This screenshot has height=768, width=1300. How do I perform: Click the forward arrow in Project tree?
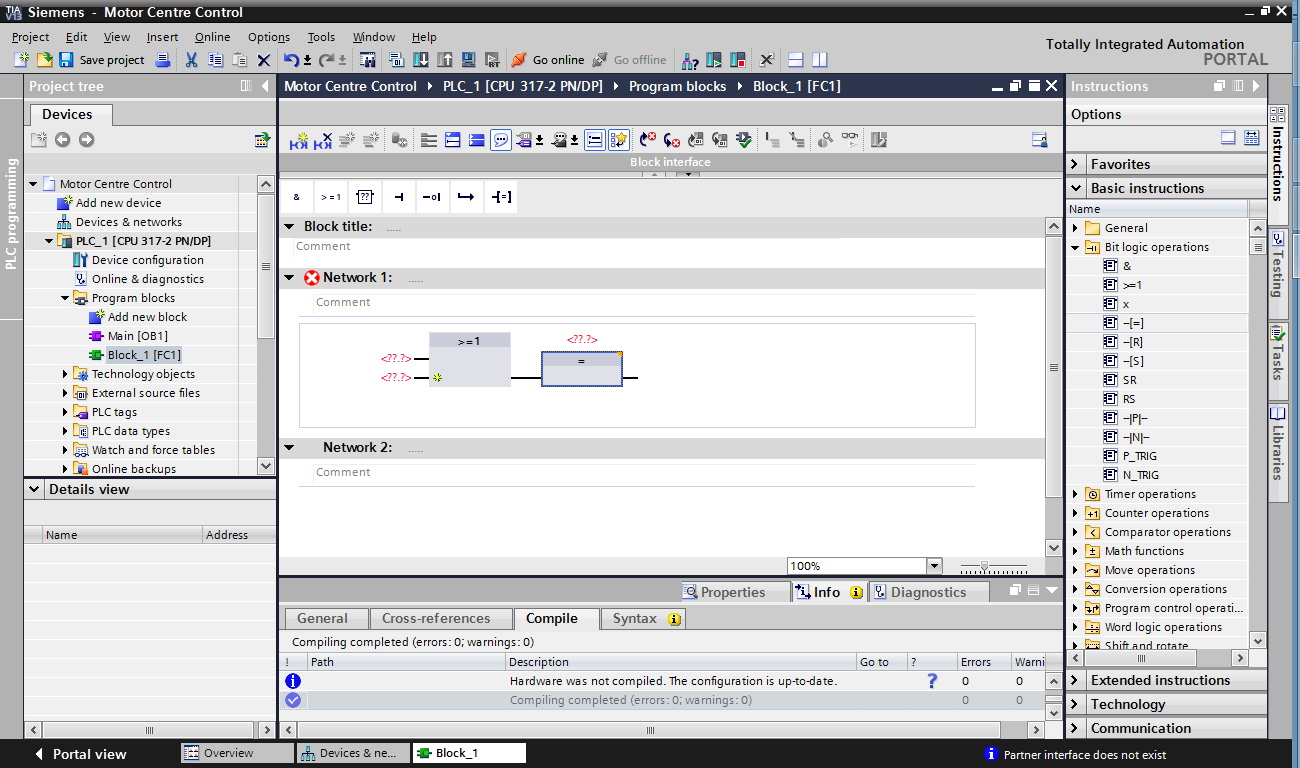click(x=86, y=140)
